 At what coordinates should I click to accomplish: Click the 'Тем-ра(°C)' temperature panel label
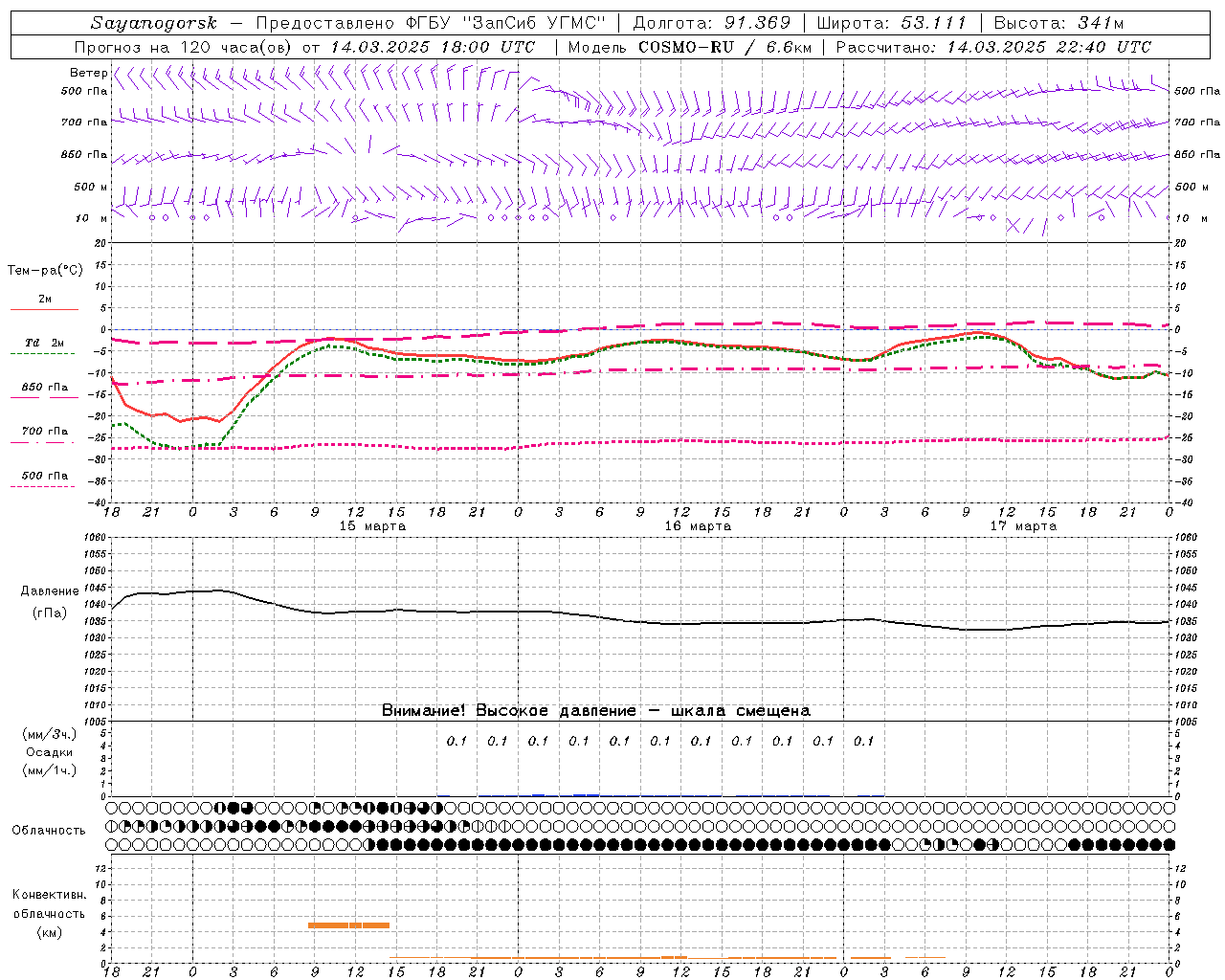pyautogui.click(x=45, y=271)
